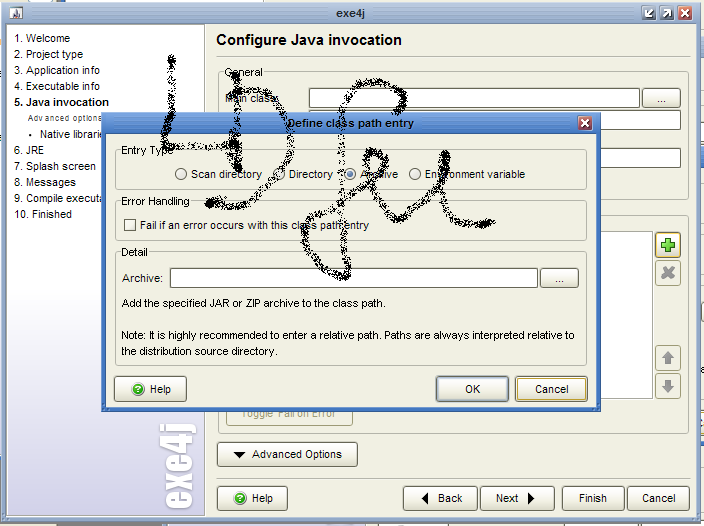Go to step 9. Compile executable
Image resolution: width=704 pixels, height=526 pixels.
(x=57, y=198)
